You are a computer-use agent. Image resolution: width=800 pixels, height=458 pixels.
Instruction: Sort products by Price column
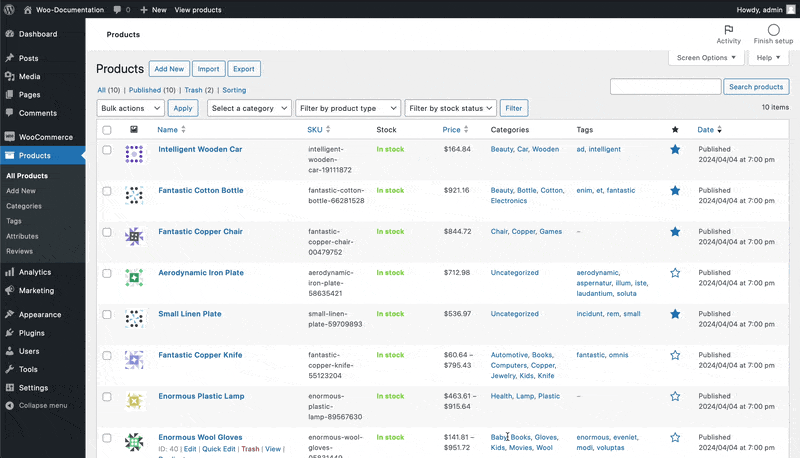tap(455, 130)
